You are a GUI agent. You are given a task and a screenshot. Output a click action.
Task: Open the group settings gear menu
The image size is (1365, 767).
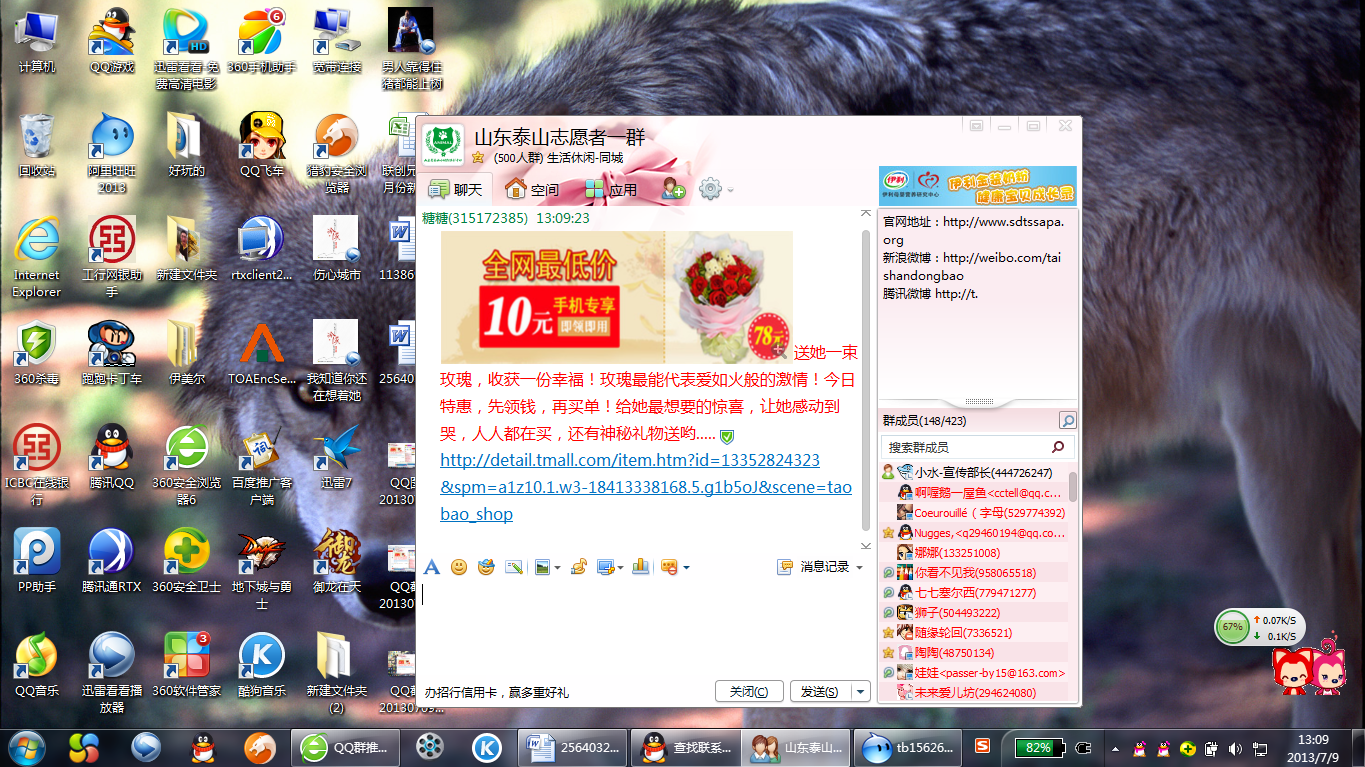[711, 189]
